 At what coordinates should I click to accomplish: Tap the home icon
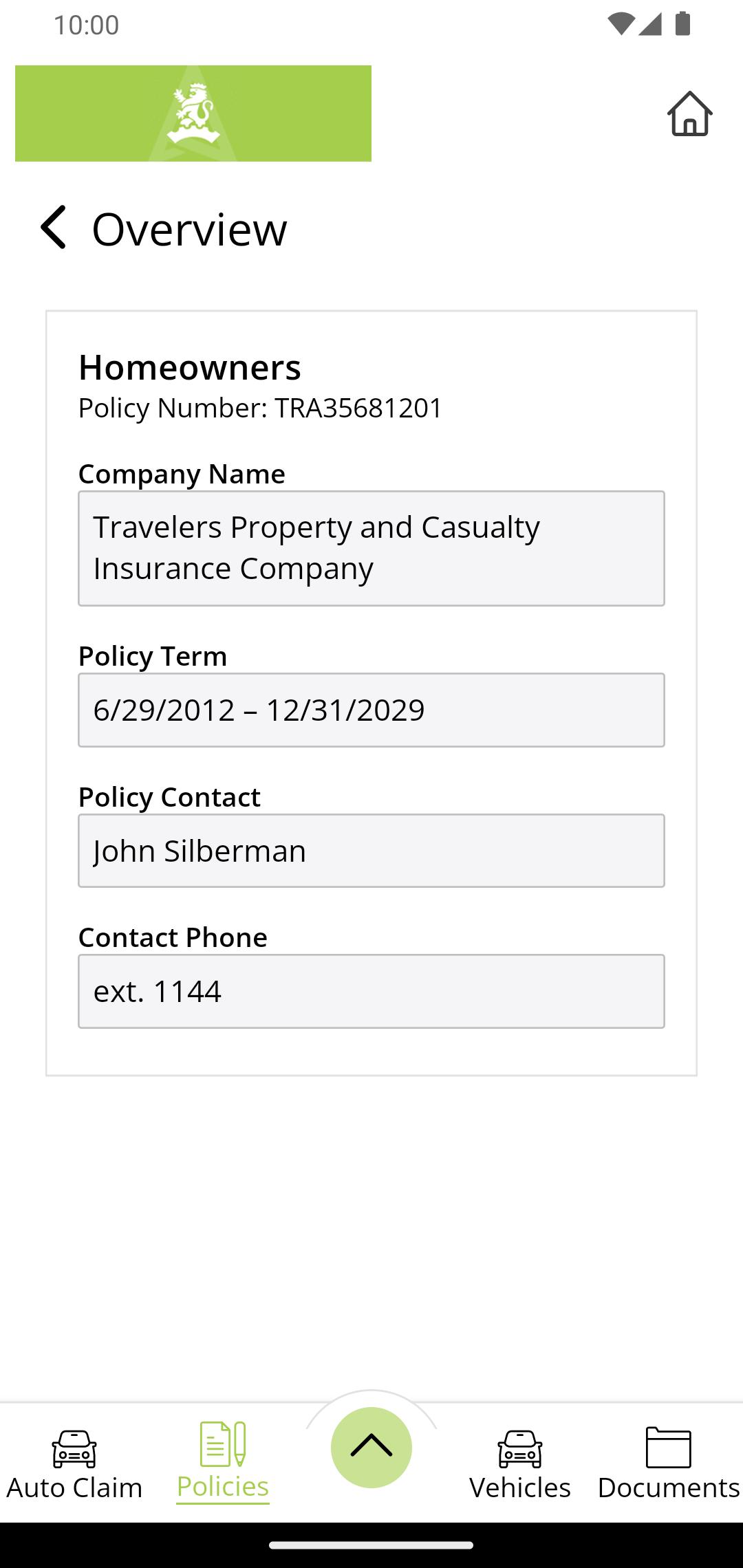coord(690,113)
